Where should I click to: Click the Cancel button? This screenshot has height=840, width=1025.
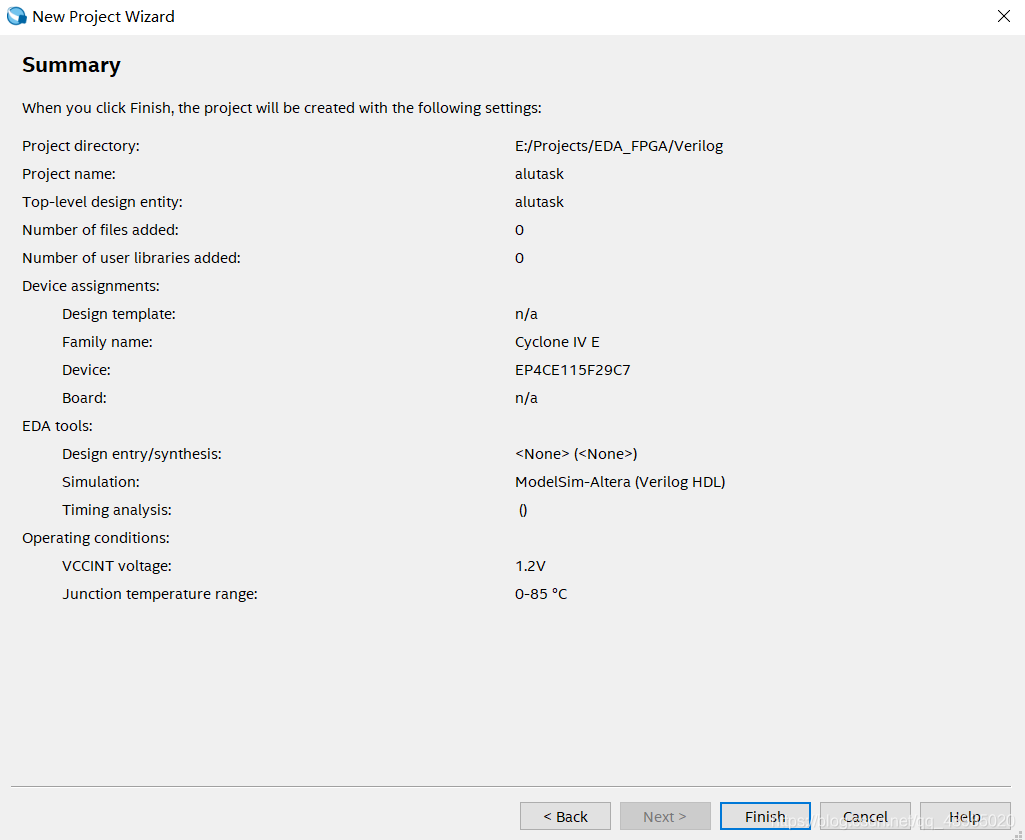click(864, 816)
